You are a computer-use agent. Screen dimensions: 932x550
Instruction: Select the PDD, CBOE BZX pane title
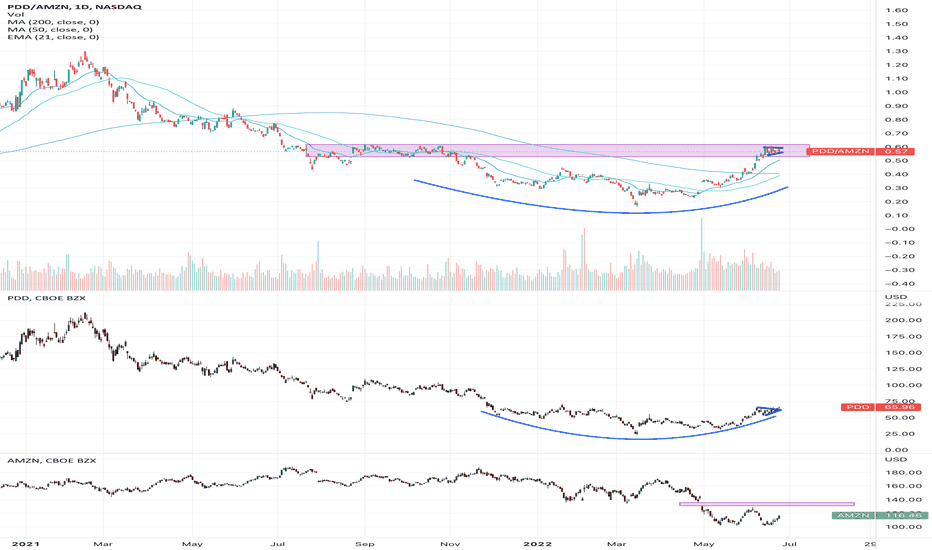(x=46, y=298)
